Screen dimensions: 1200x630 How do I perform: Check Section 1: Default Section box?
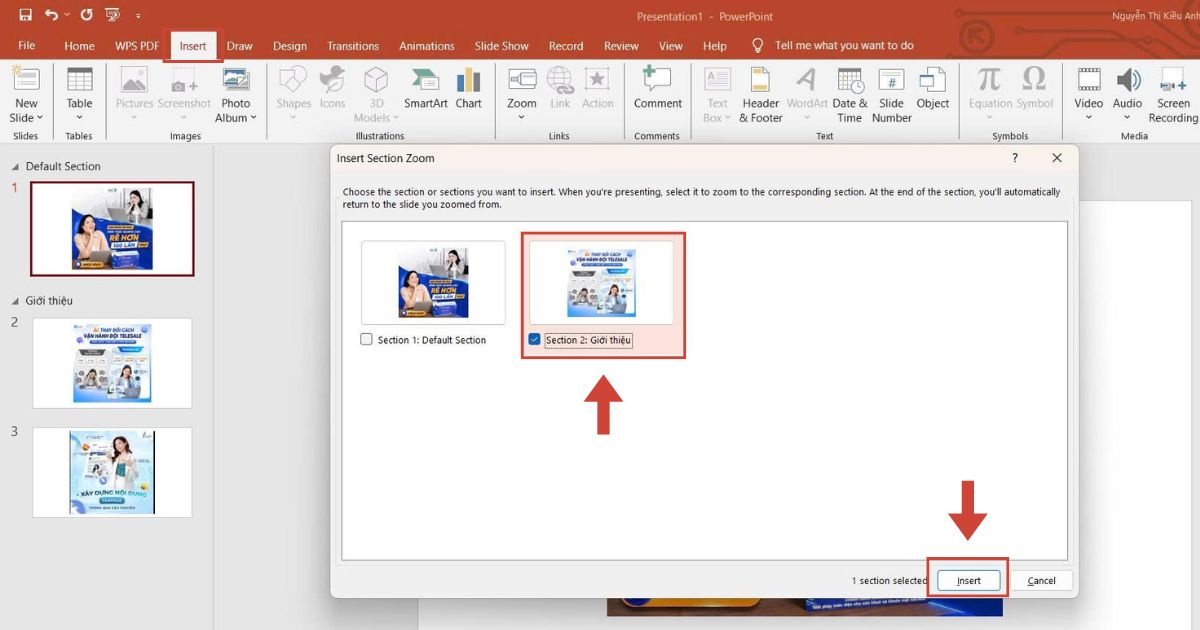[366, 340]
